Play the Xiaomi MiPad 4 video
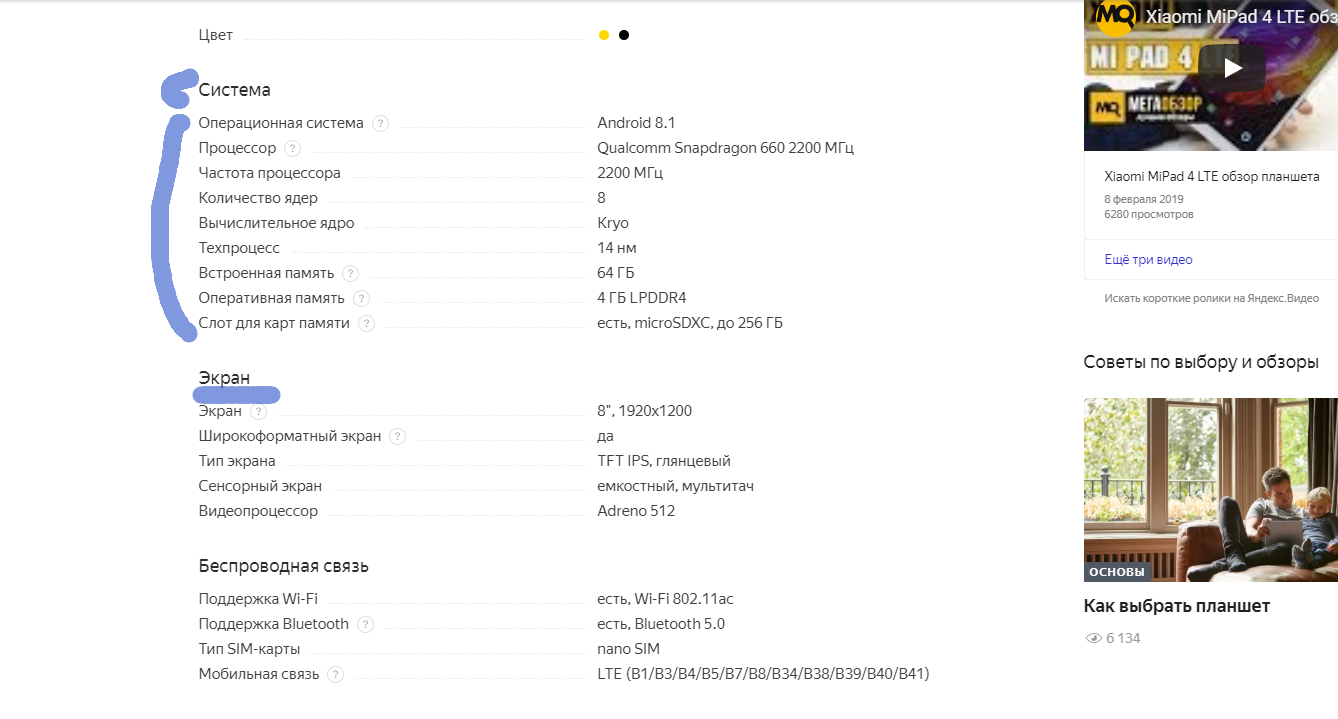Image resolution: width=1338 pixels, height=719 pixels. pos(1232,68)
